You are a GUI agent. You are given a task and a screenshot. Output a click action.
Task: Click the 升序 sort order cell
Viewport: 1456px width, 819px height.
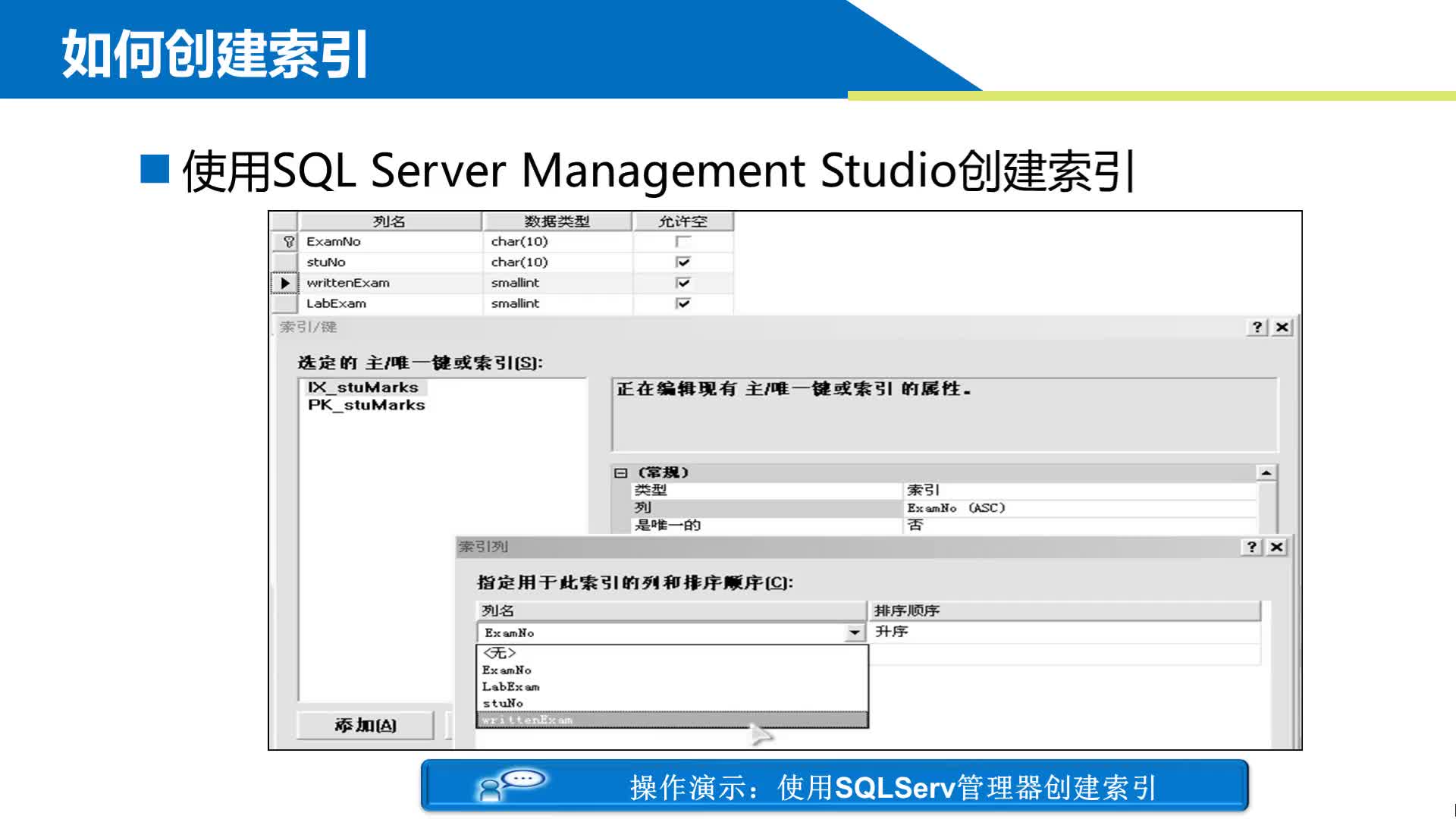pyautogui.click(x=1065, y=632)
